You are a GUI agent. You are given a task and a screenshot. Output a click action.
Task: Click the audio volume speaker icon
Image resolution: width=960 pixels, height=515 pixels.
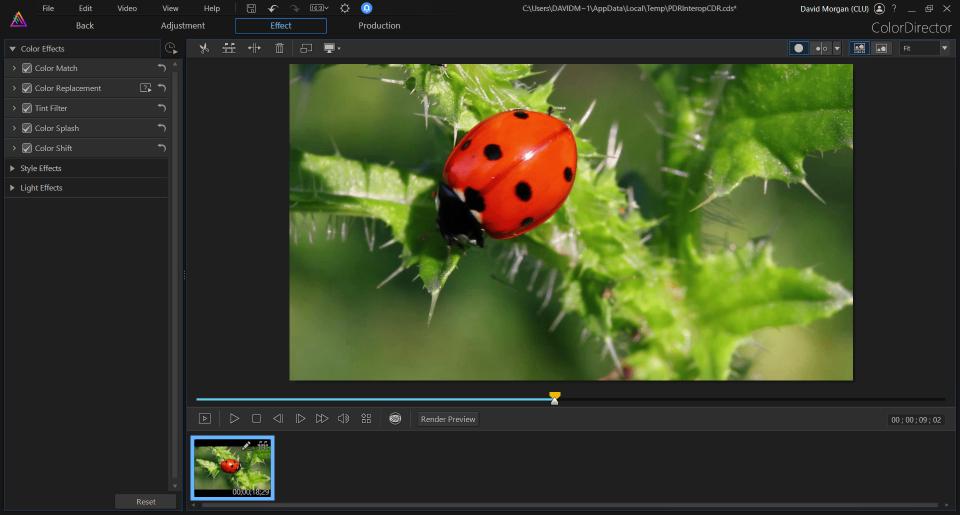(x=343, y=419)
